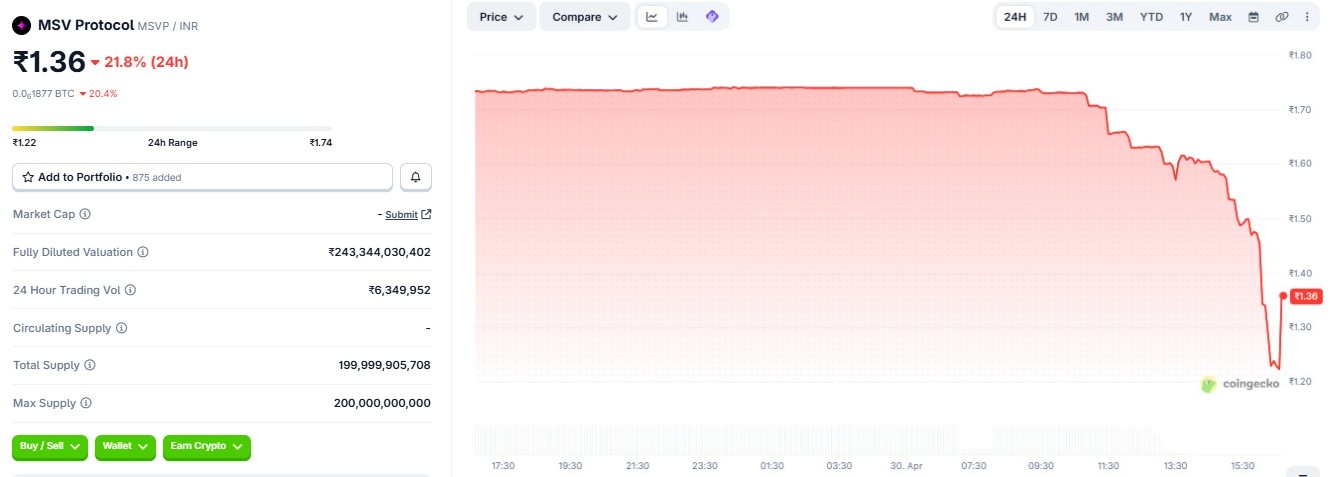Screen dimensions: 1330x477
Task: Select the Max time range tab
Action: pos(1220,17)
